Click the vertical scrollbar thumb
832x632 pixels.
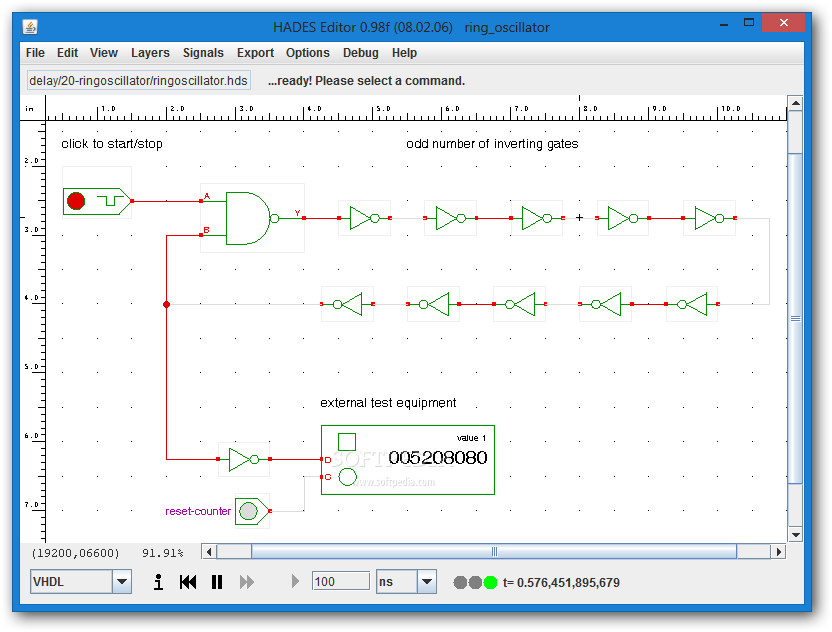tap(795, 318)
